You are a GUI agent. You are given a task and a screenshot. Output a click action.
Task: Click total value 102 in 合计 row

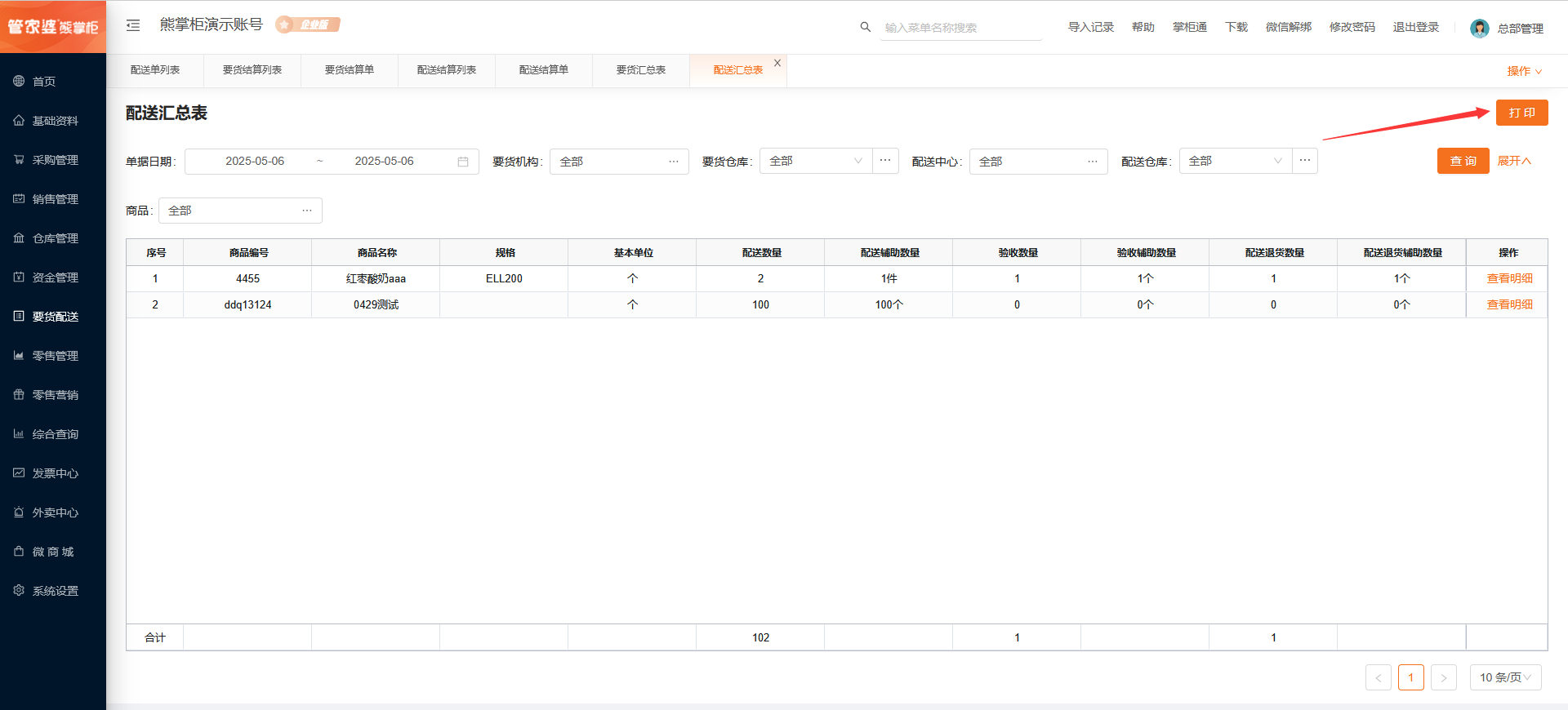(x=760, y=637)
